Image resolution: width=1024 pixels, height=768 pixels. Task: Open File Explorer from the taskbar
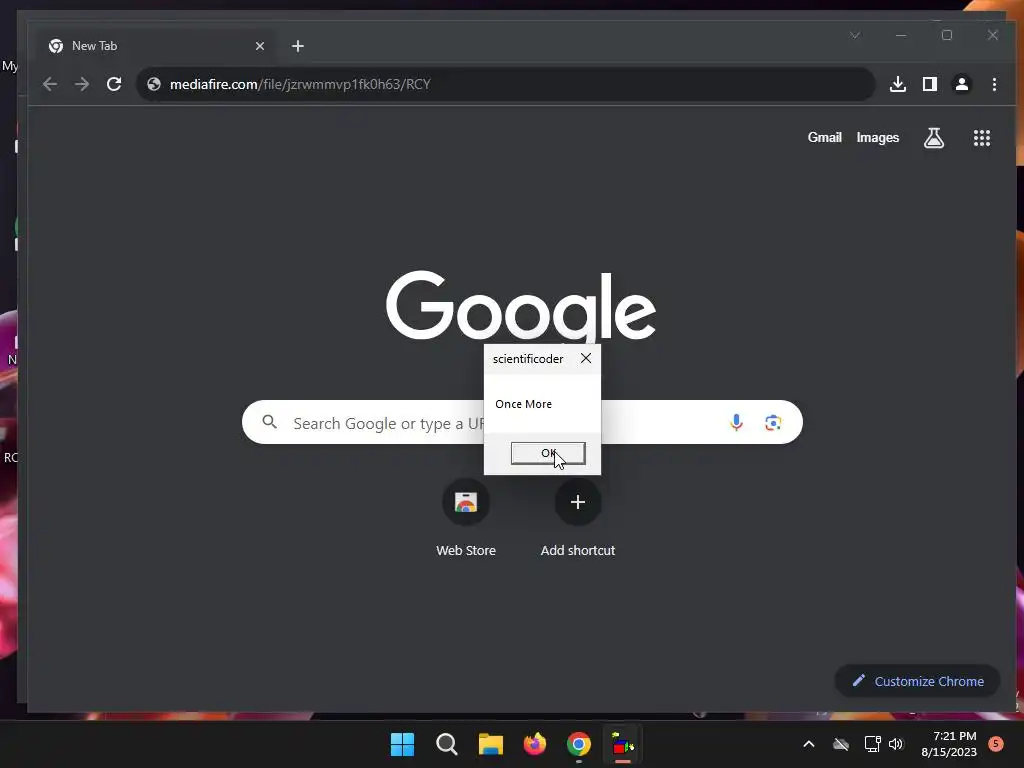pos(490,744)
